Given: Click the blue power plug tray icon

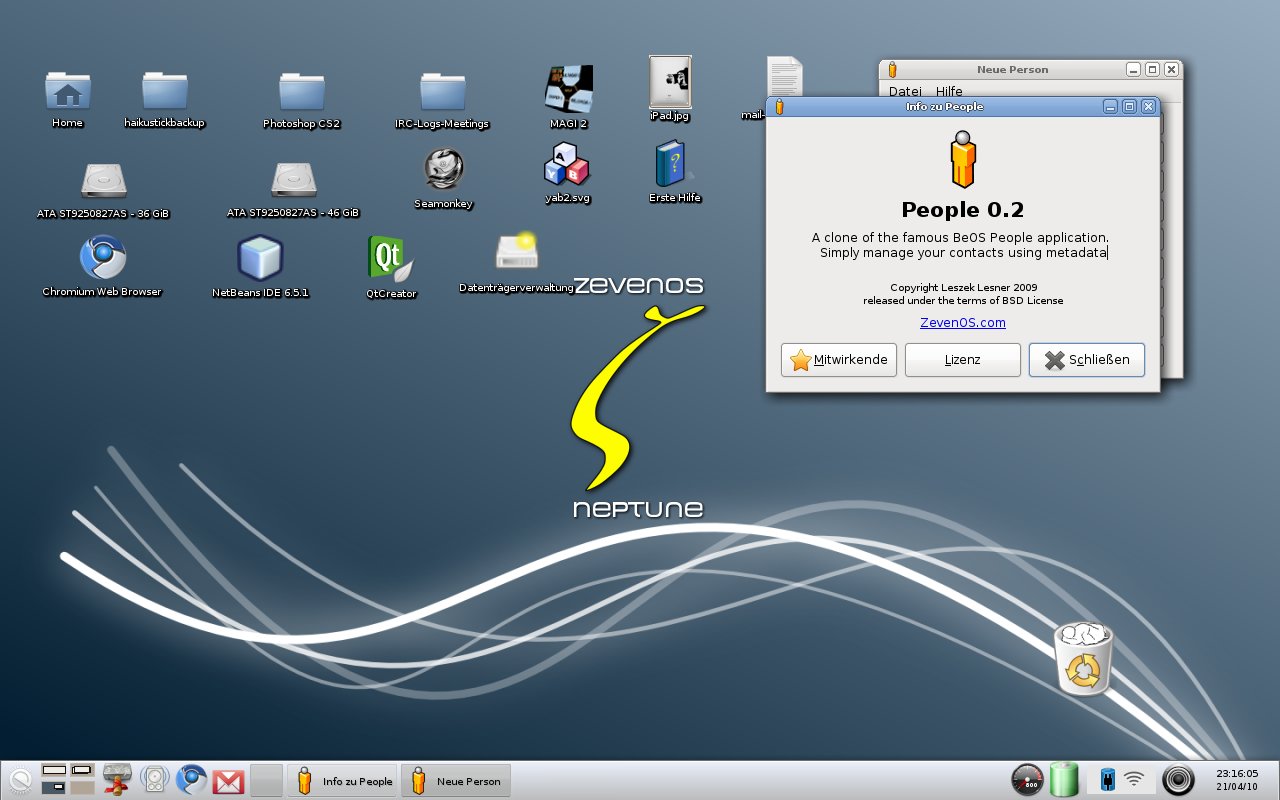Looking at the screenshot, I should 1107,779.
